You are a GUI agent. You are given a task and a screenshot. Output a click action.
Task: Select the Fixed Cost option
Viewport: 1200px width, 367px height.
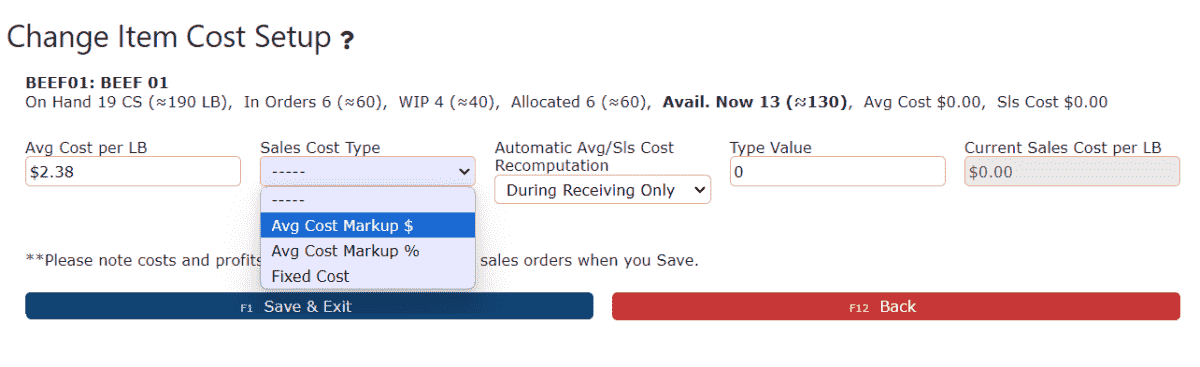coord(368,276)
